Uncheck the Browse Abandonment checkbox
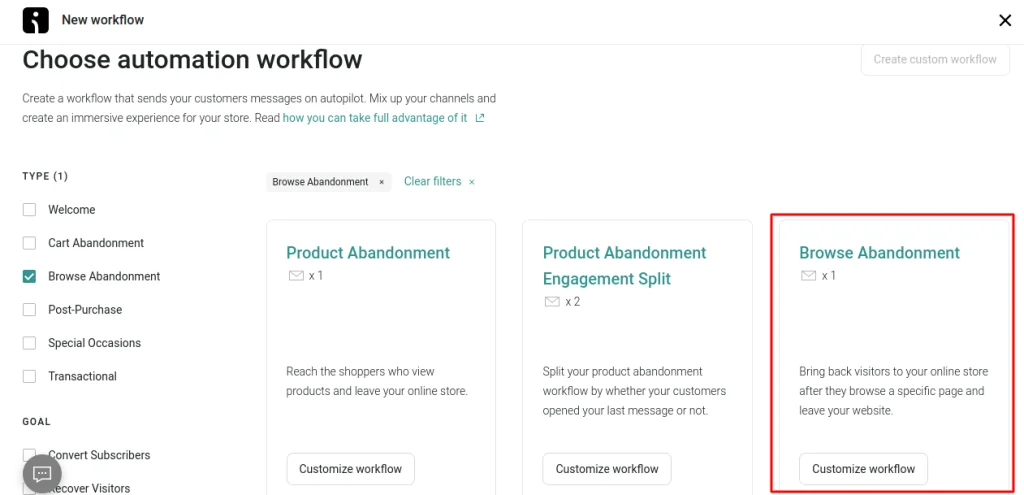Image resolution: width=1024 pixels, height=495 pixels. coord(29,277)
